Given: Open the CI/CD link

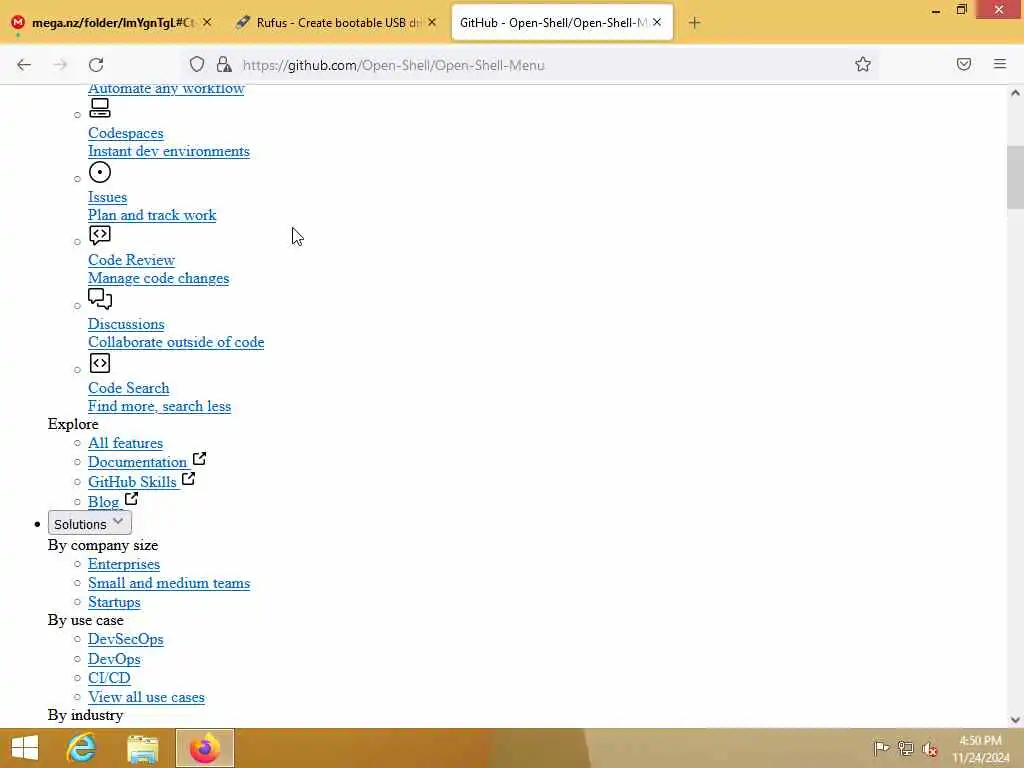Looking at the screenshot, I should click(x=109, y=678).
